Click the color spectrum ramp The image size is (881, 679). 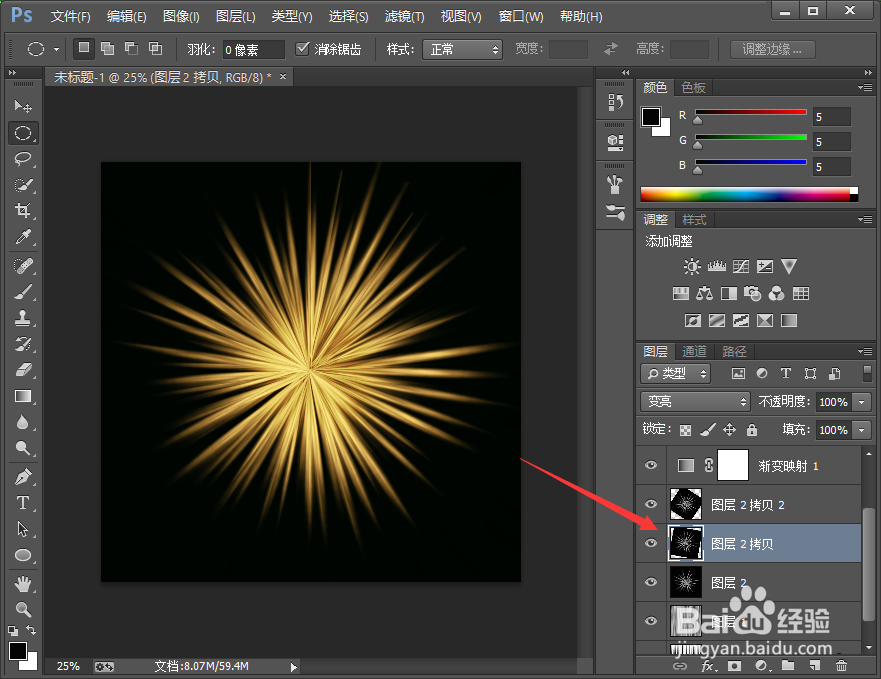tap(749, 194)
